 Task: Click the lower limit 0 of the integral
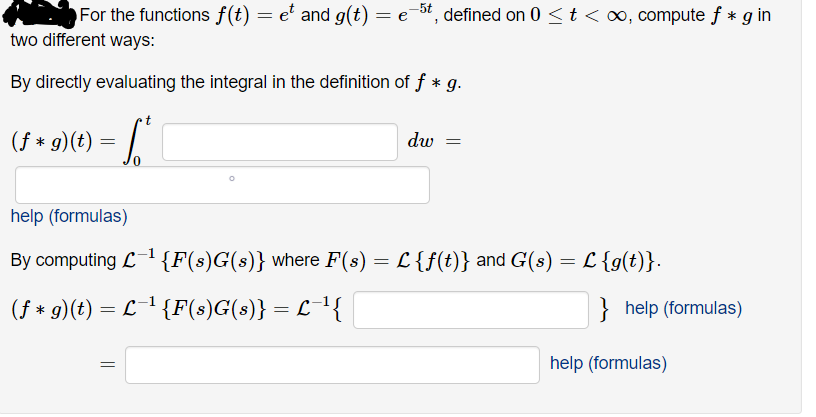[x=136, y=162]
